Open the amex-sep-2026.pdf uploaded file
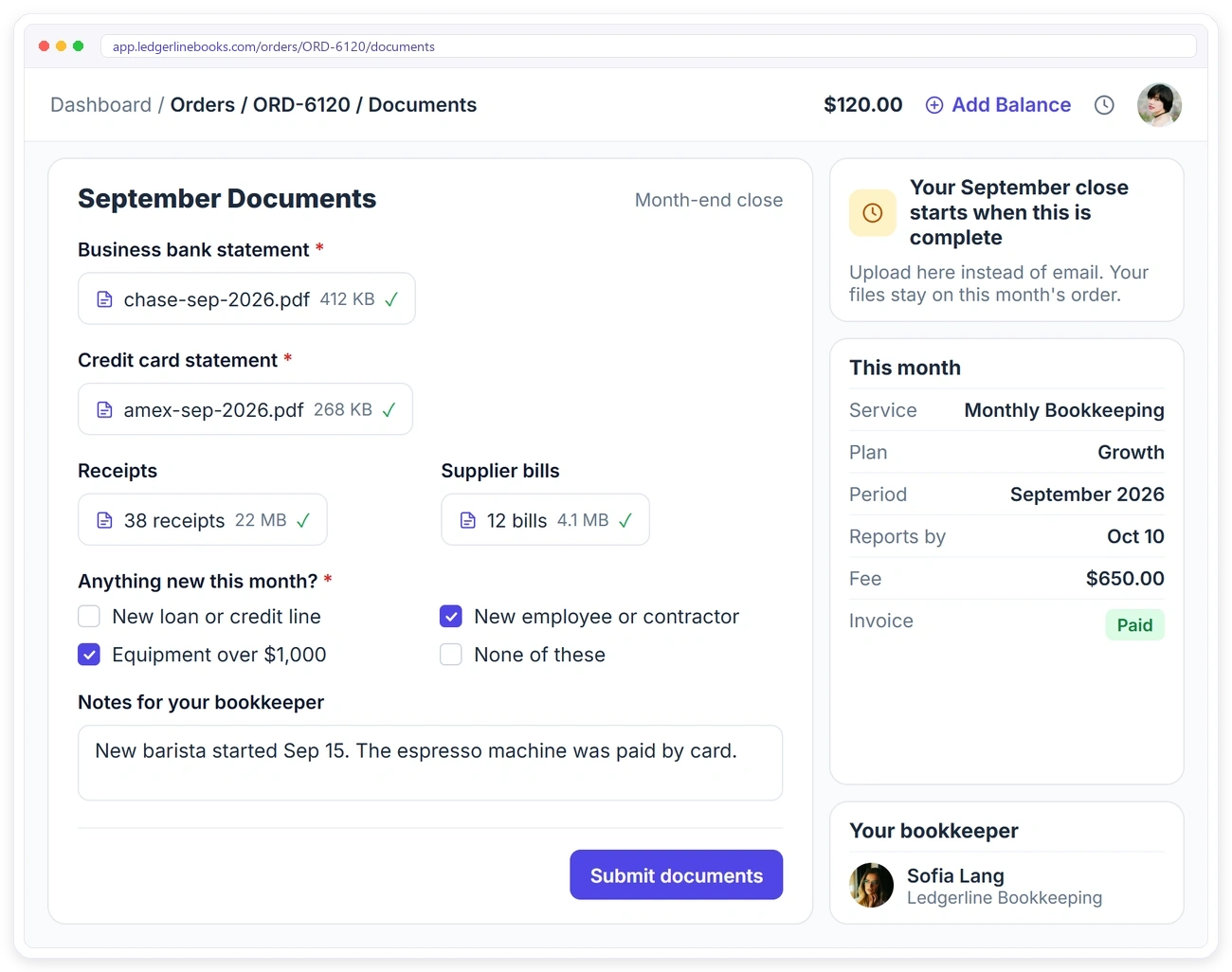The height and width of the screenshot is (972, 1232). [x=245, y=409]
